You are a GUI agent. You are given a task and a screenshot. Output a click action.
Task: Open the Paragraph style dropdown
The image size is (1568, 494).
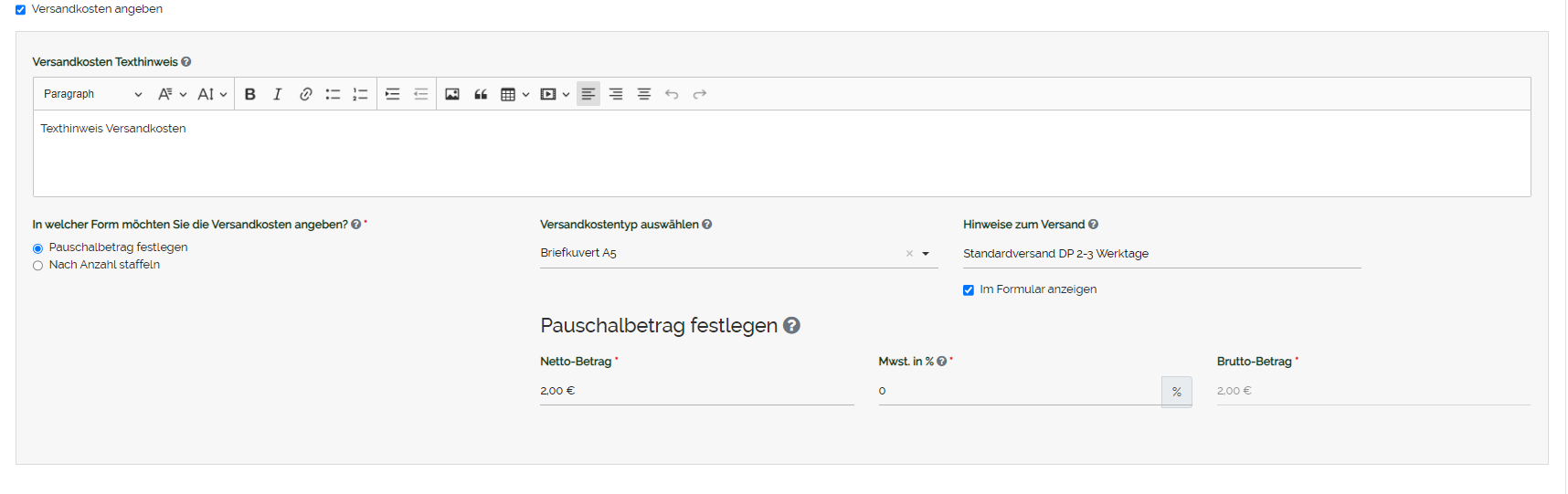coord(92,94)
